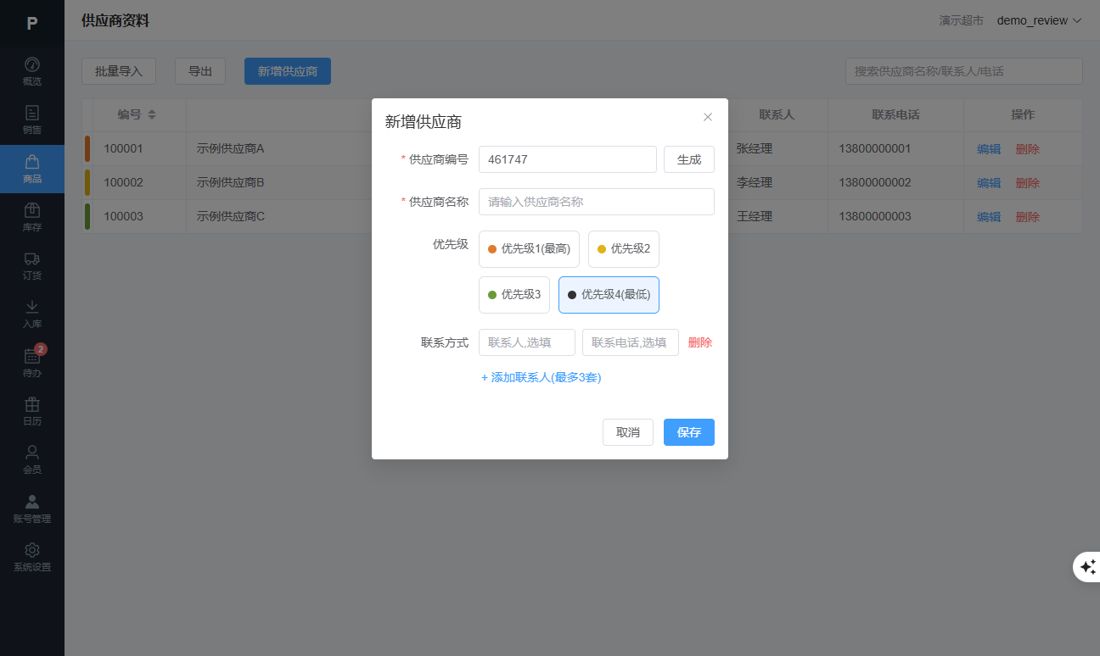
Task: Click the 供应商名称 input field
Action: 596,201
